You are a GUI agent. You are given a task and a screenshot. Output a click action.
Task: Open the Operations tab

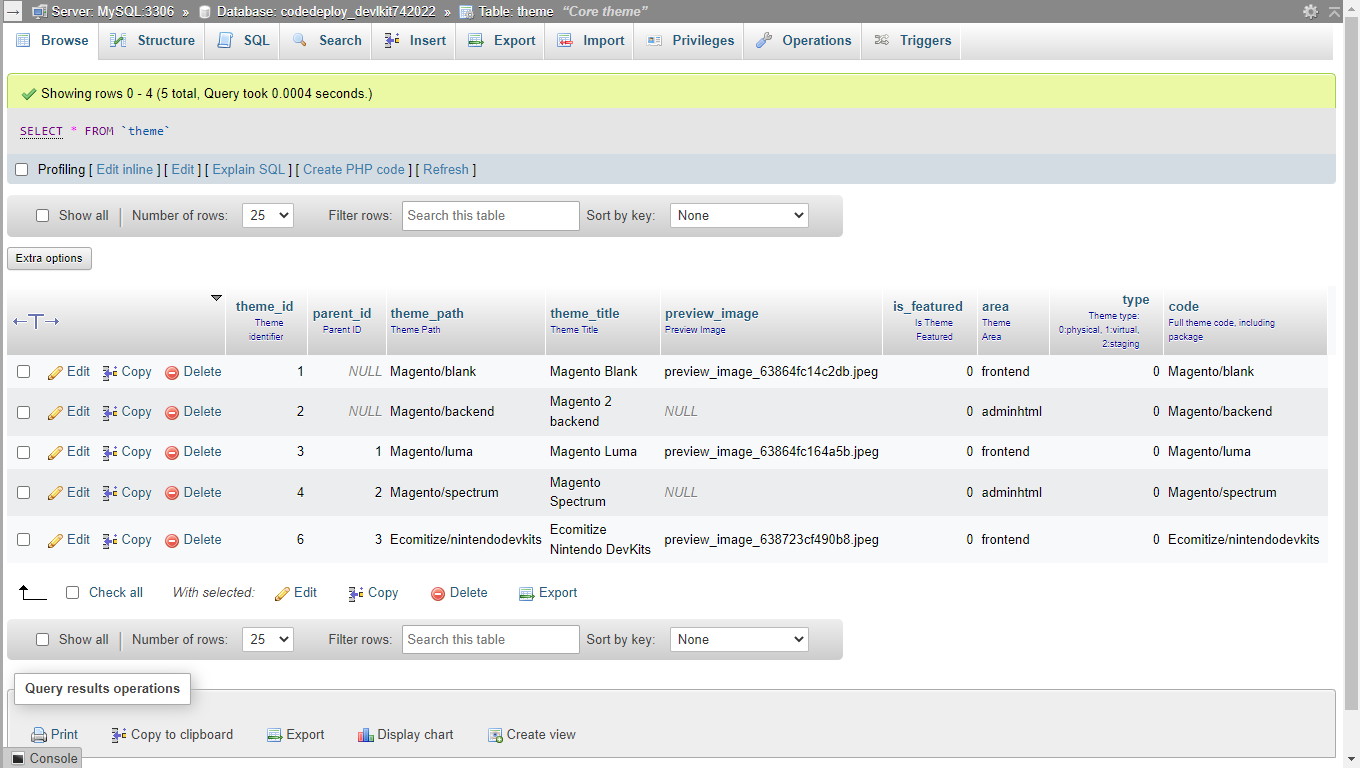tap(803, 41)
